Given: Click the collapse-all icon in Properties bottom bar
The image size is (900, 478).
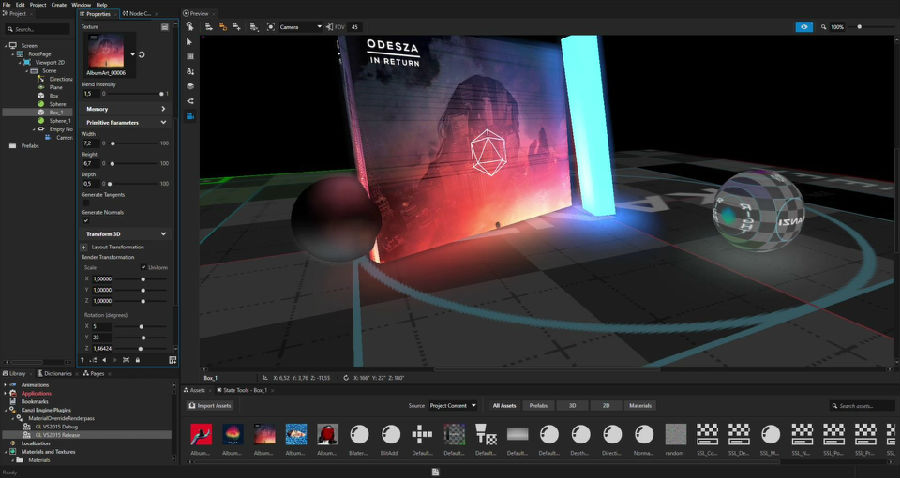Looking at the screenshot, I should [126, 360].
